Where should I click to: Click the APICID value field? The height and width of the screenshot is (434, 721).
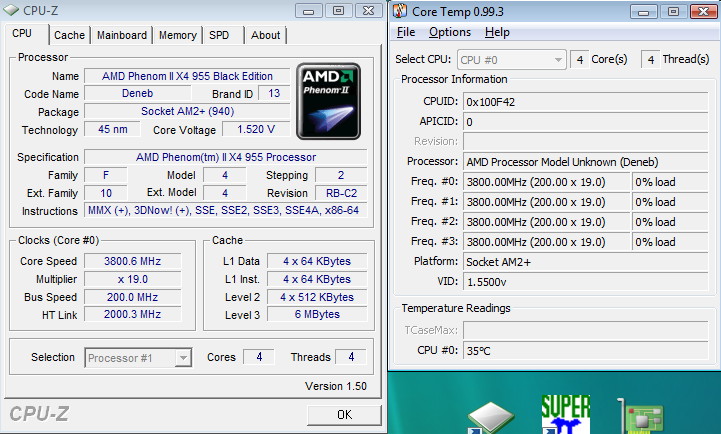click(x=585, y=122)
